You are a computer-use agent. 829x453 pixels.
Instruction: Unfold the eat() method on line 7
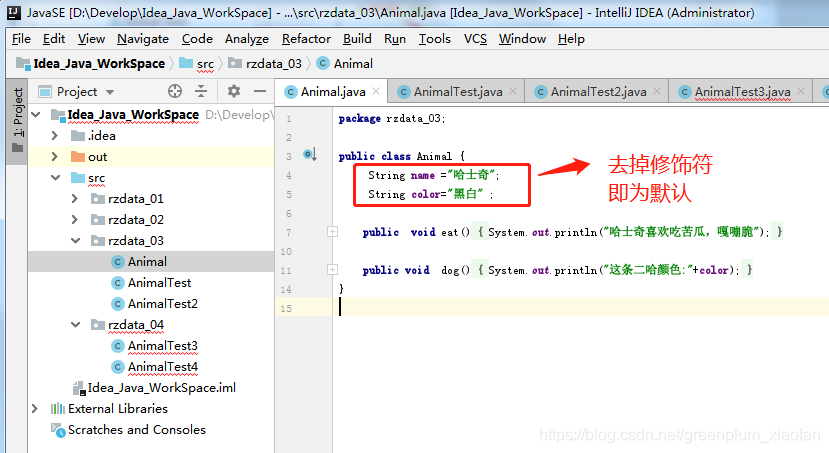(333, 232)
